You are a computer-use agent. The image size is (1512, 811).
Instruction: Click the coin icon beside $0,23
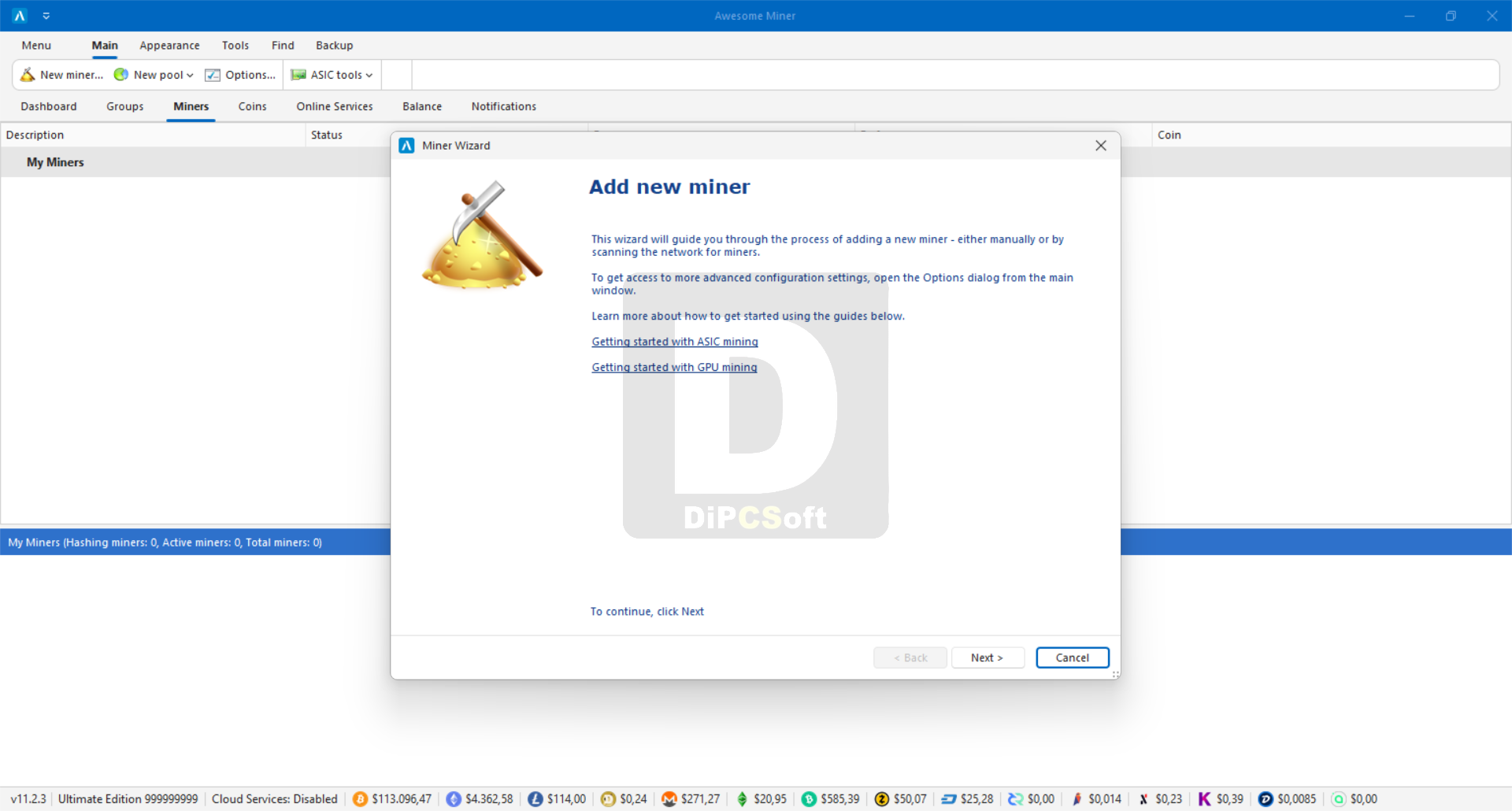tap(1144, 799)
